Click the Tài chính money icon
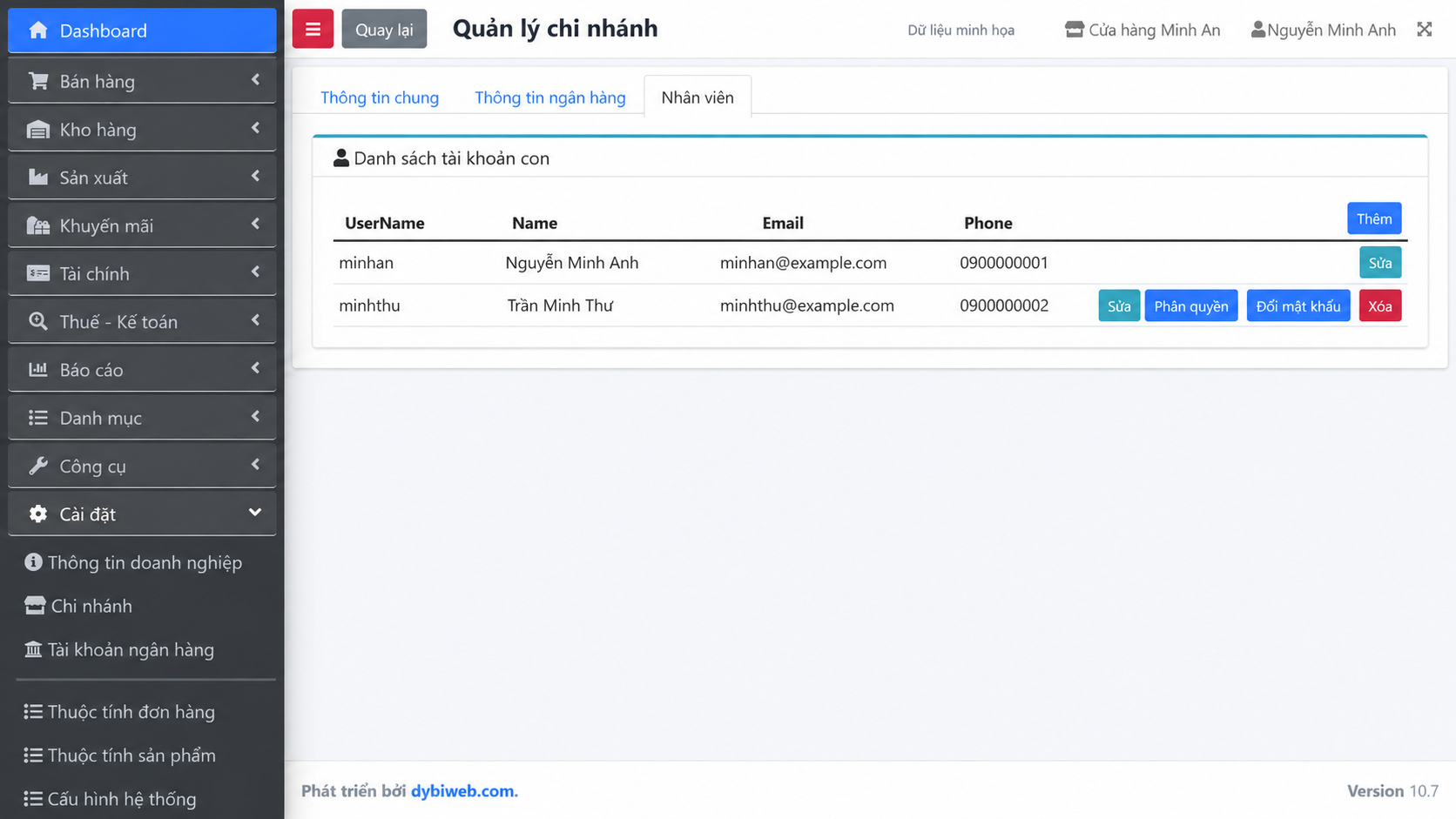The image size is (1456, 819). (38, 273)
